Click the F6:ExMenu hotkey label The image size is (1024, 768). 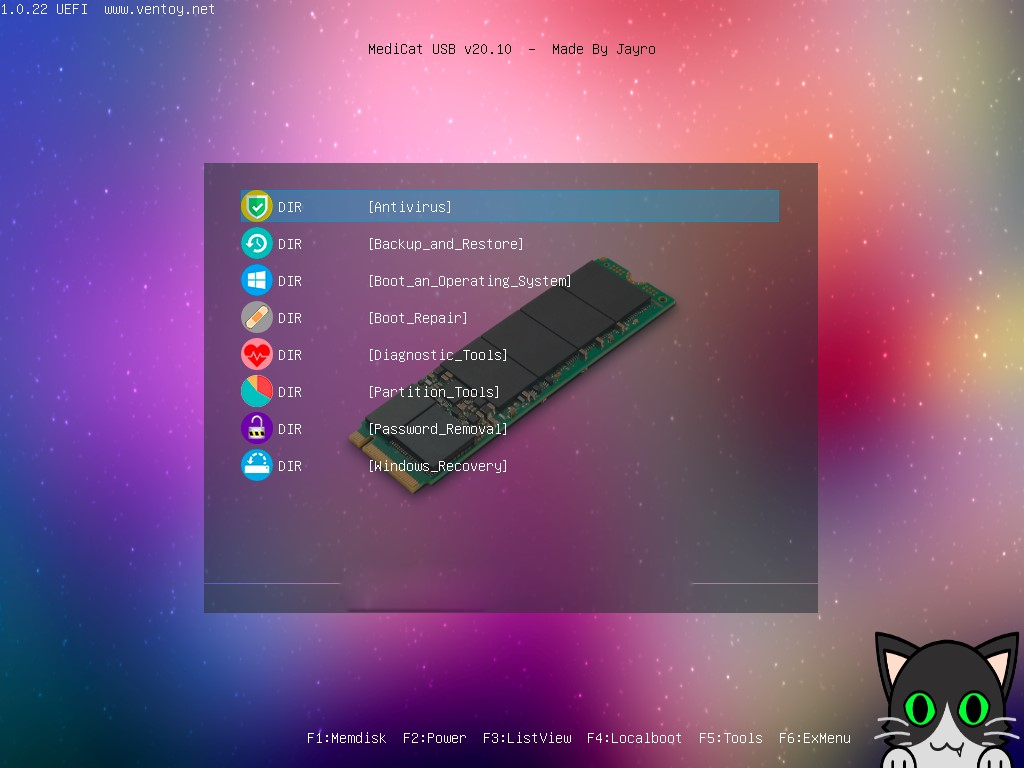pyautogui.click(x=814, y=738)
